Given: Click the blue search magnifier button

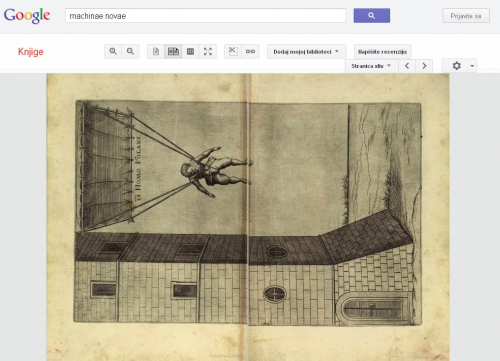Looking at the screenshot, I should [372, 16].
